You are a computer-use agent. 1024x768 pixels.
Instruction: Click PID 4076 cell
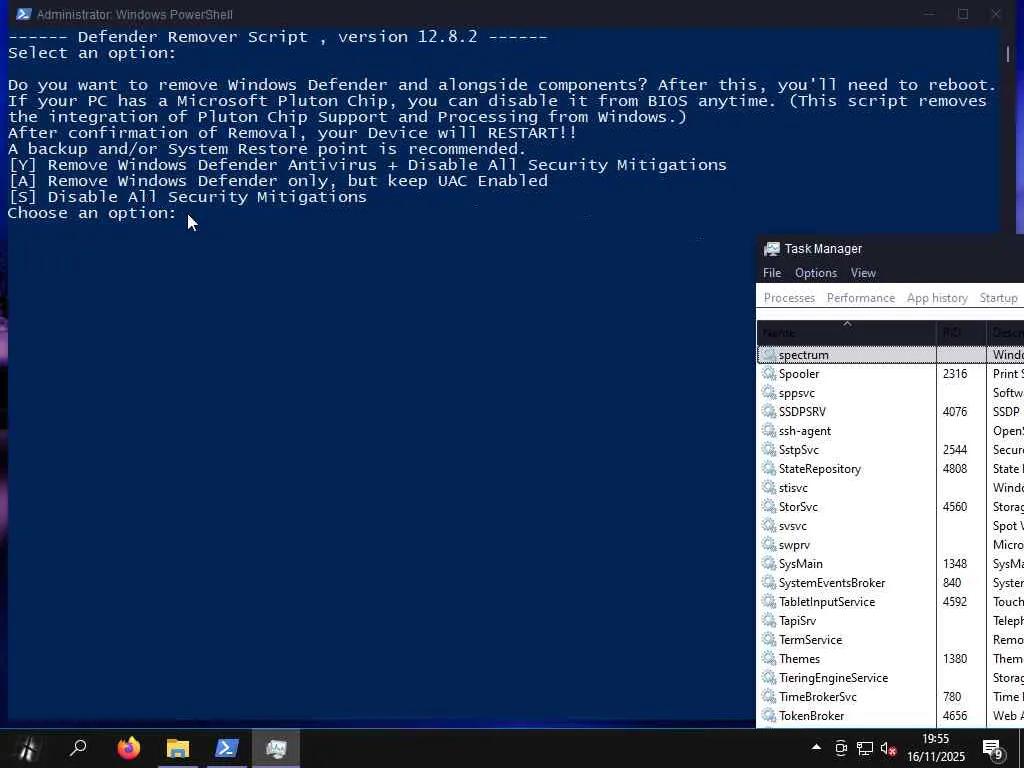point(954,411)
